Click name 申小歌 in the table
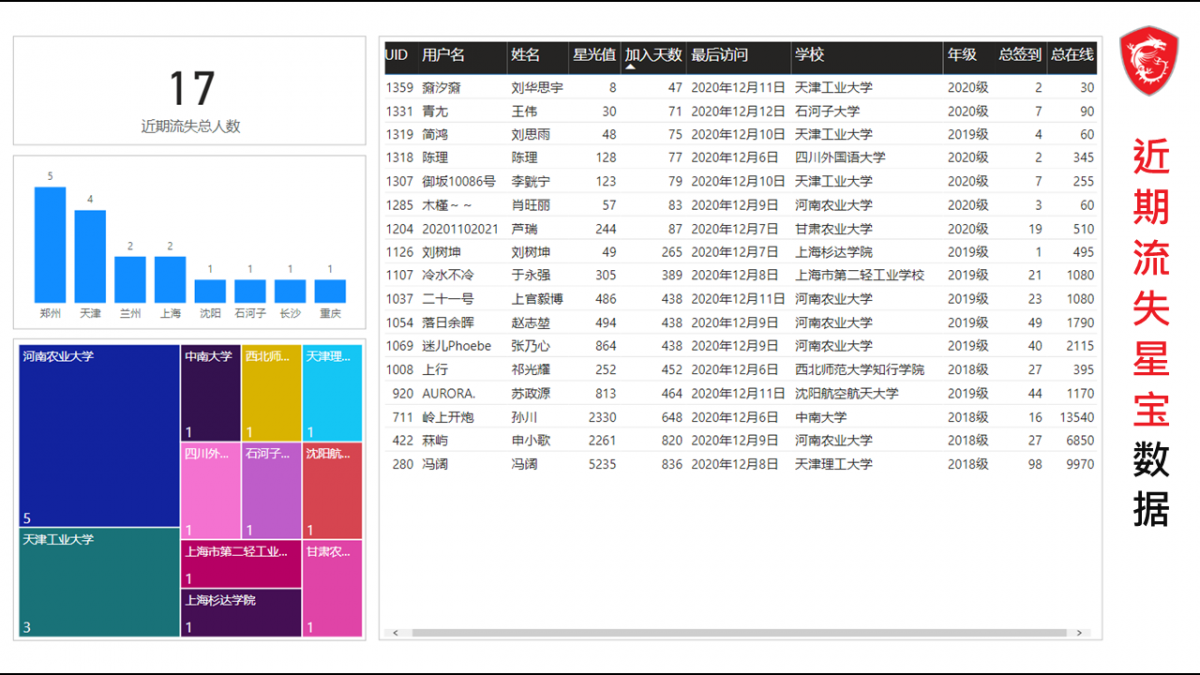1200x675 pixels. point(531,440)
